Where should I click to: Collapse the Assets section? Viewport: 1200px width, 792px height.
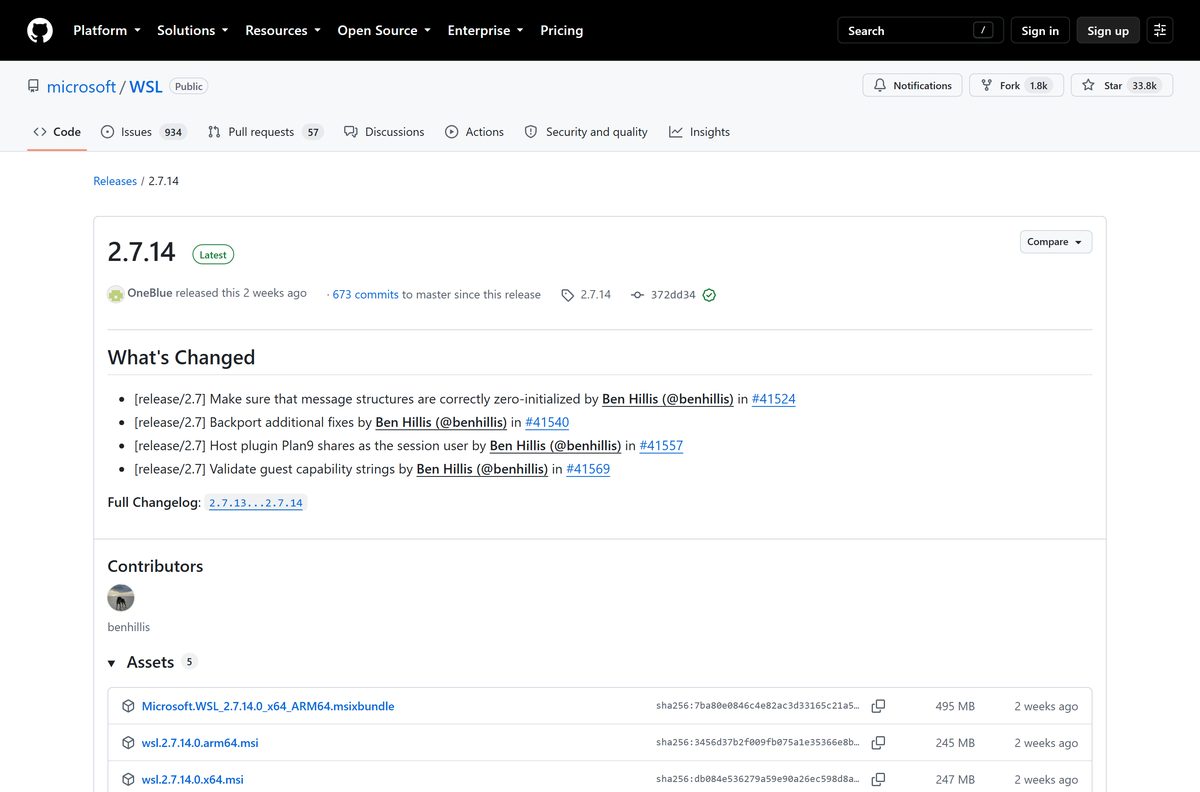(x=152, y=662)
